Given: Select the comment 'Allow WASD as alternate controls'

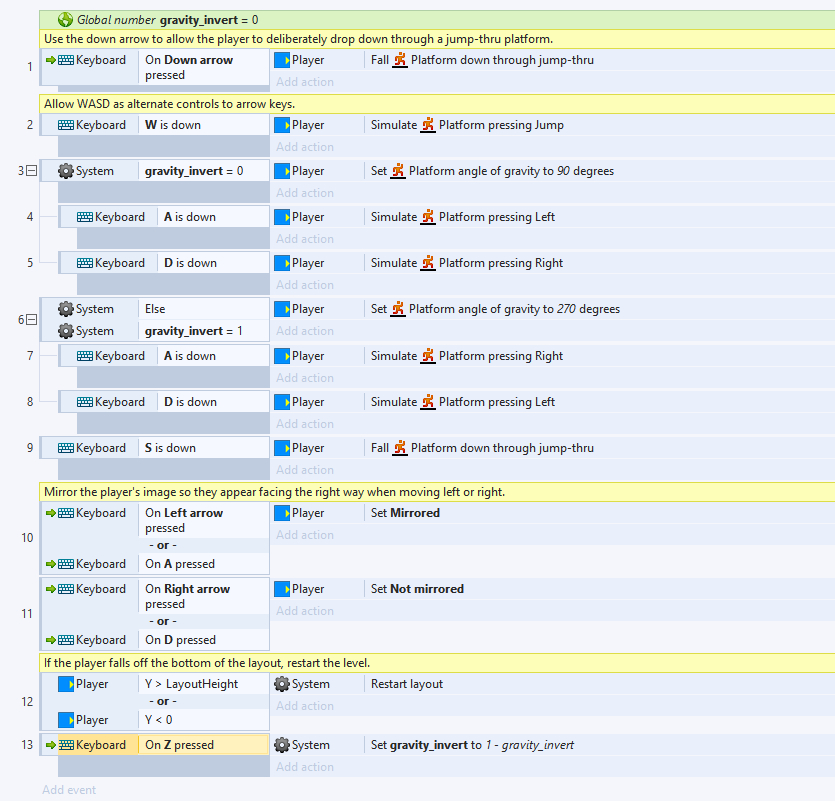Looking at the screenshot, I should 437,104.
